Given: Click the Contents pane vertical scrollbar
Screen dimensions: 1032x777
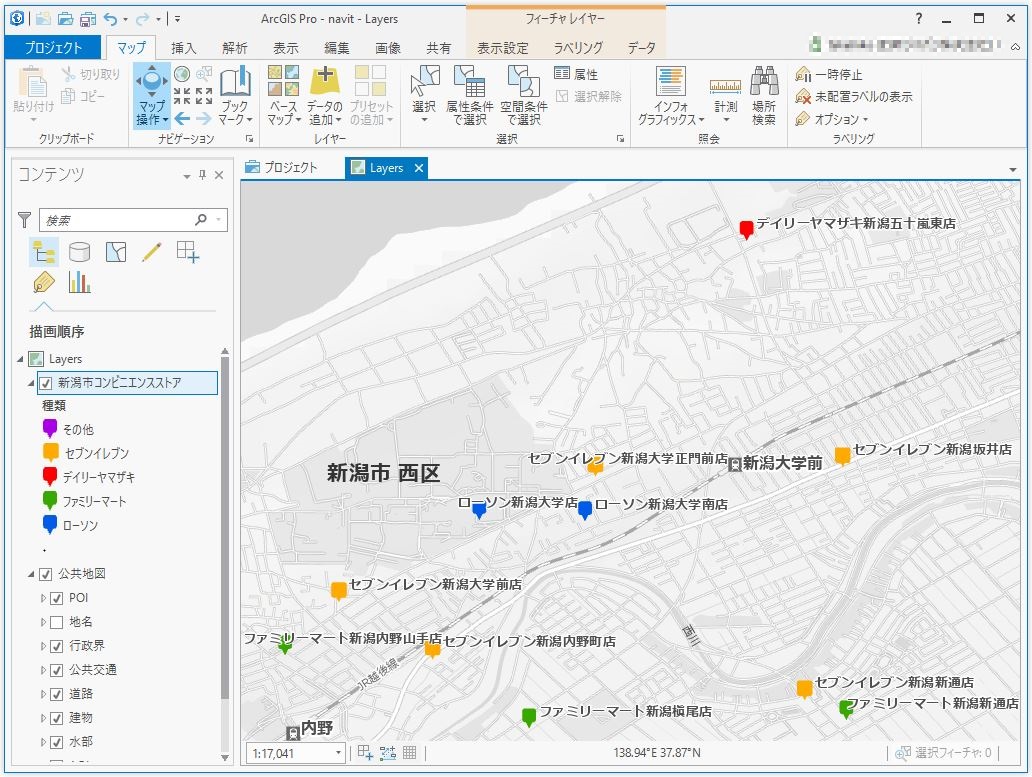Looking at the screenshot, I should [x=225, y=526].
